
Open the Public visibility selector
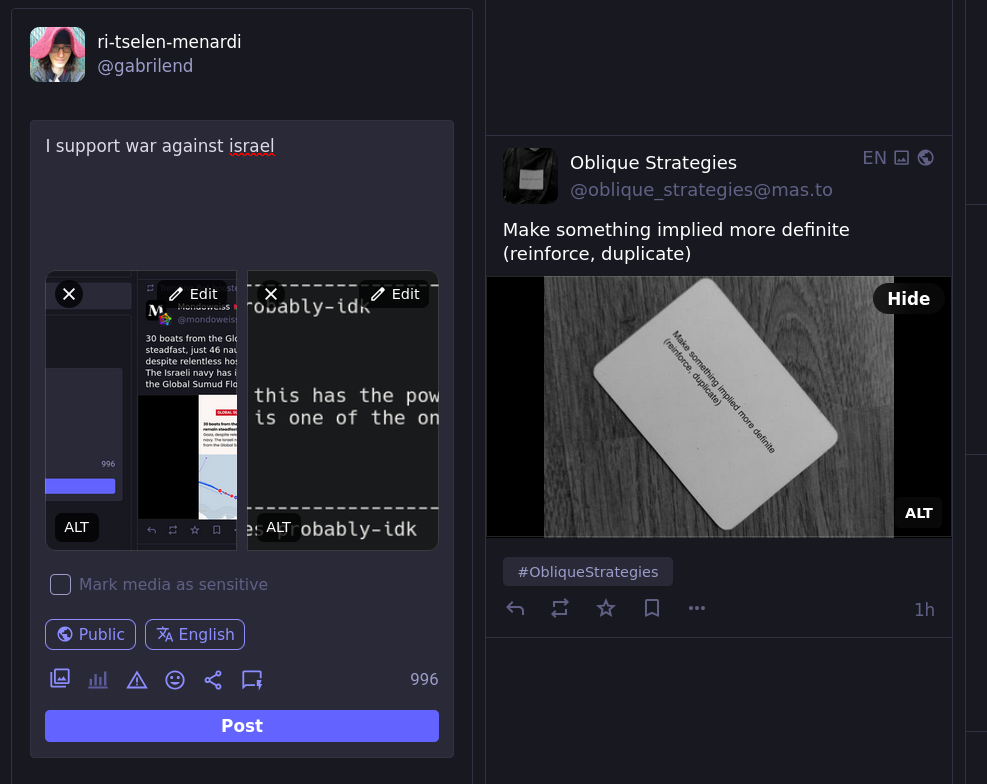[90, 634]
